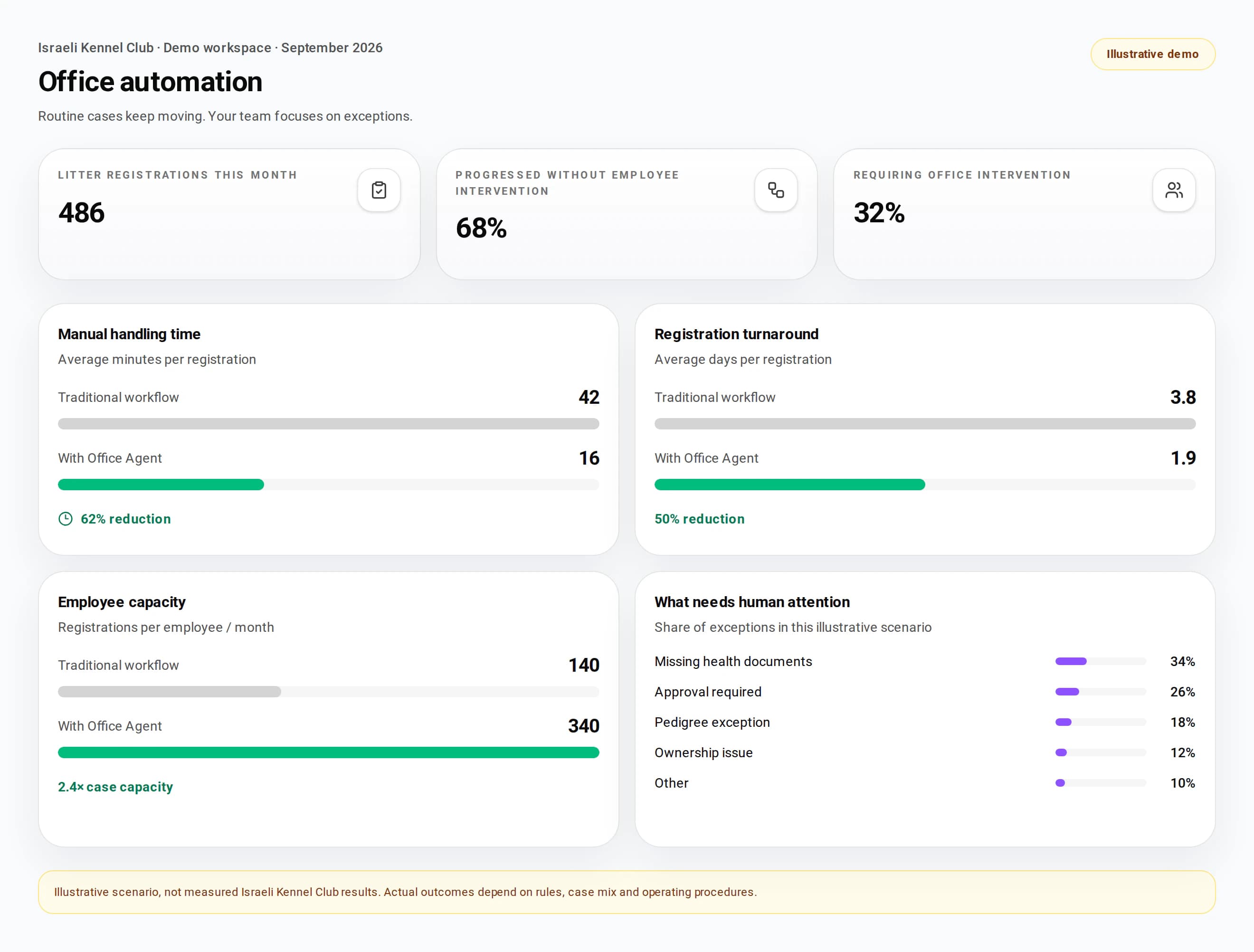
Task: Click the Registration turnaround With Office Agent bar
Action: 790,484
